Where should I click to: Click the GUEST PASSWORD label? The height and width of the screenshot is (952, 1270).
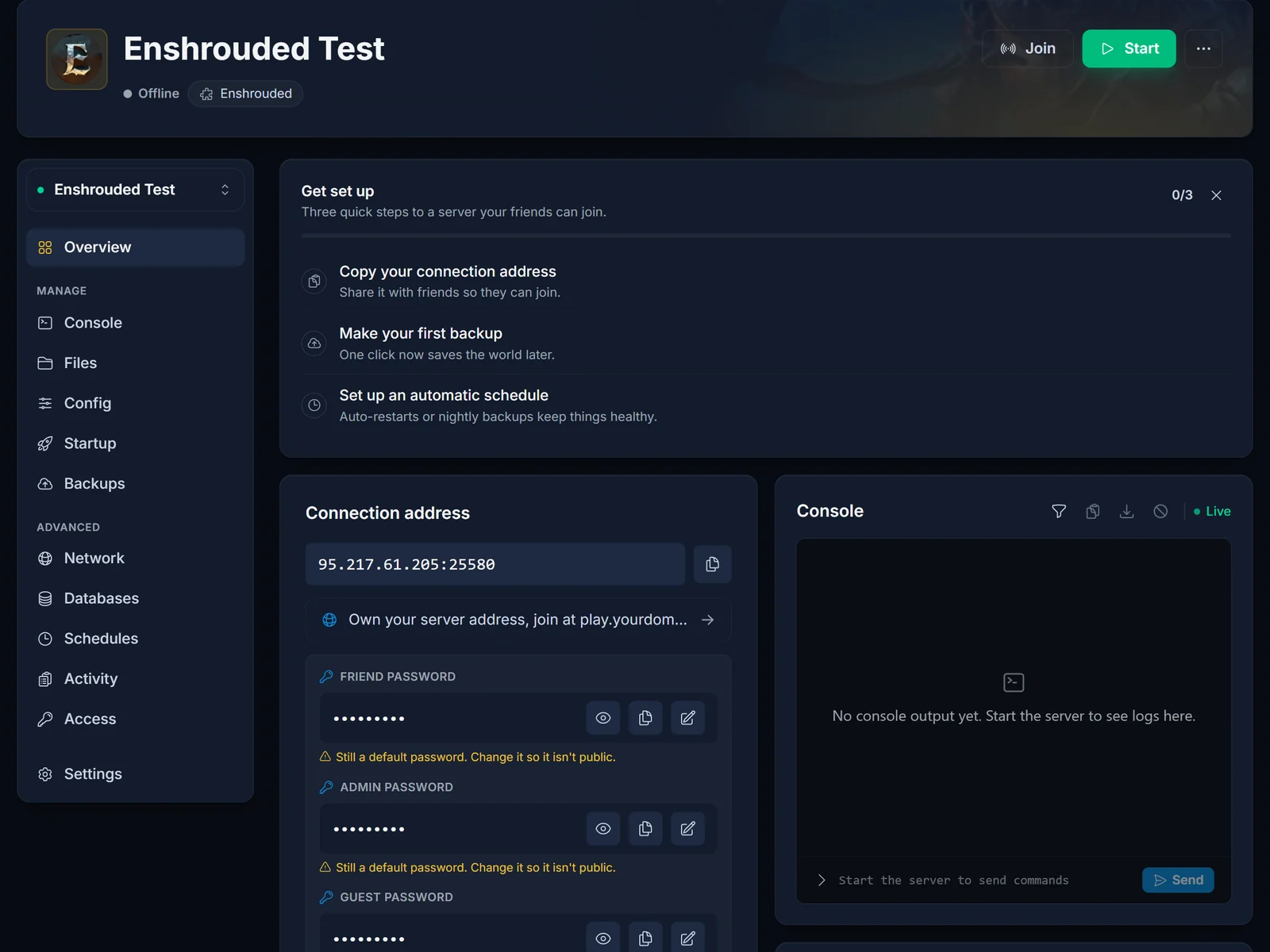point(396,897)
